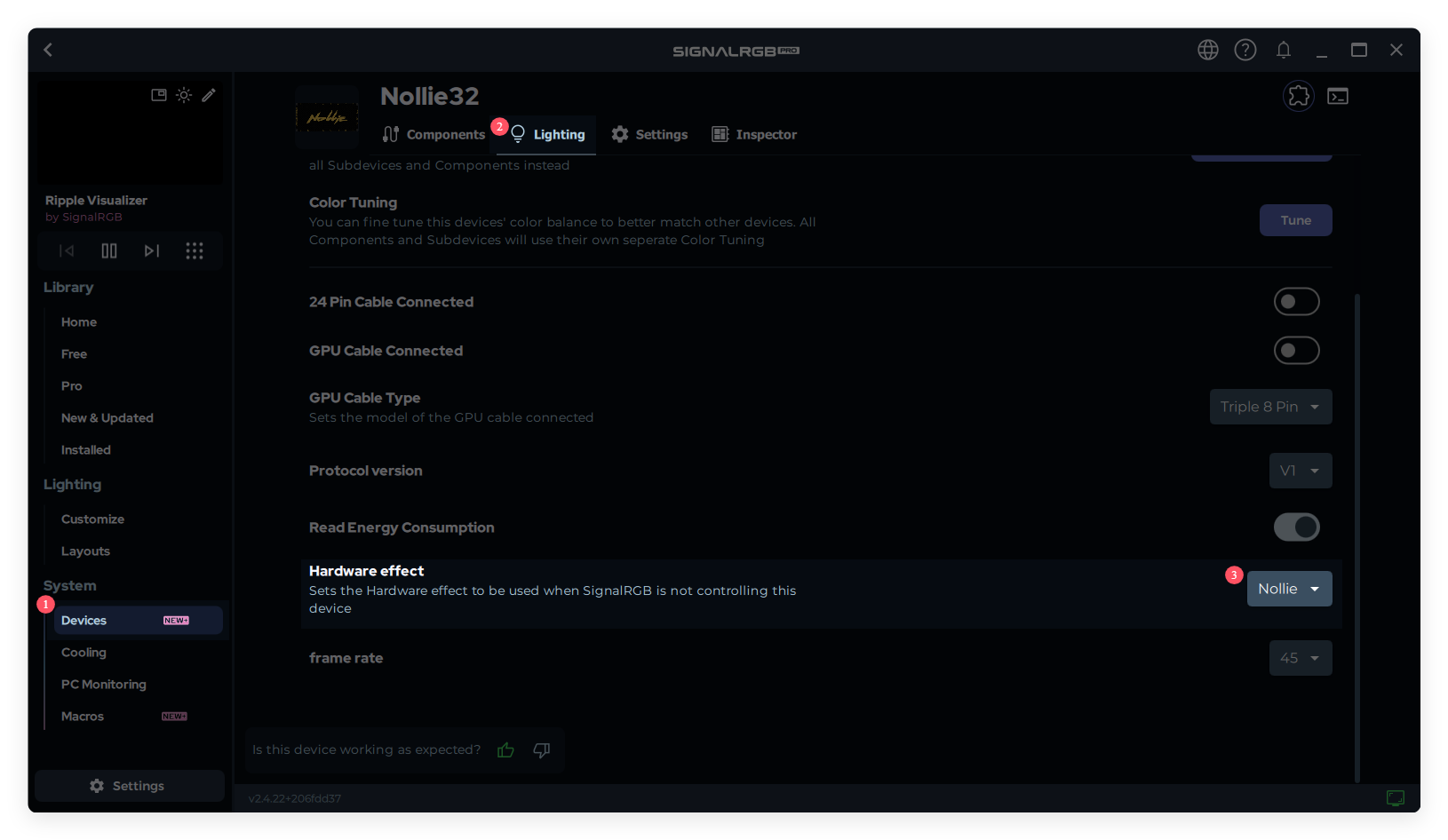The width and height of the screenshot is (1448, 840).
Task: Skip to the next effect
Action: [x=152, y=251]
